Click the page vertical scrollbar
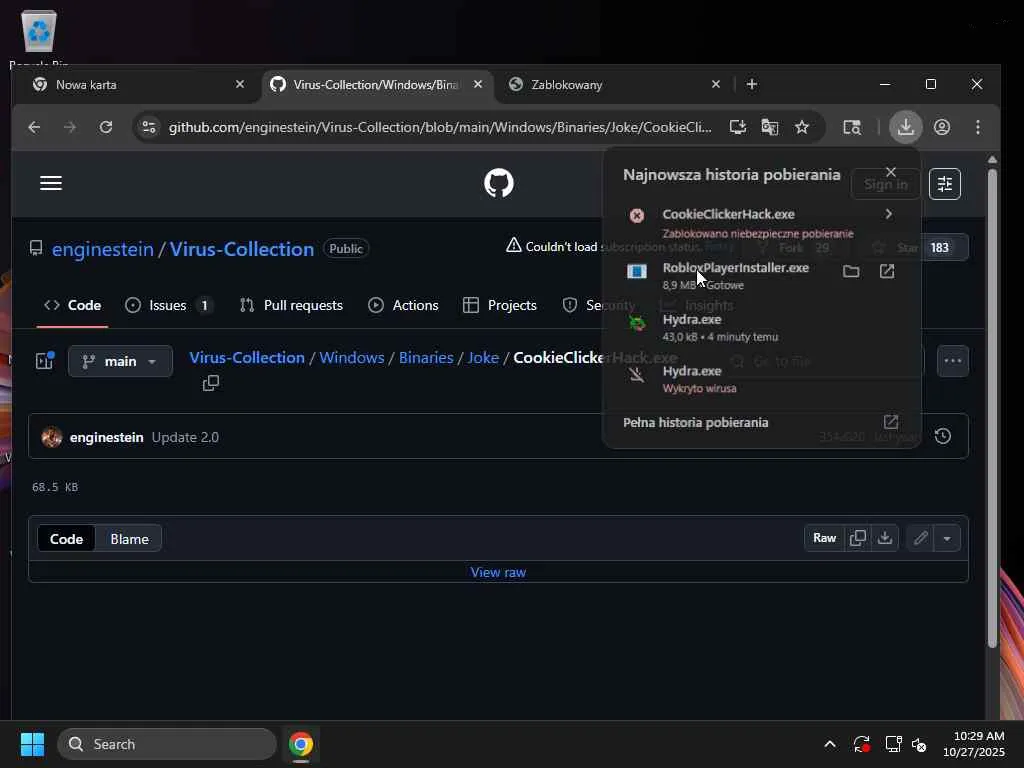Image resolution: width=1024 pixels, height=768 pixels. pos(992,408)
